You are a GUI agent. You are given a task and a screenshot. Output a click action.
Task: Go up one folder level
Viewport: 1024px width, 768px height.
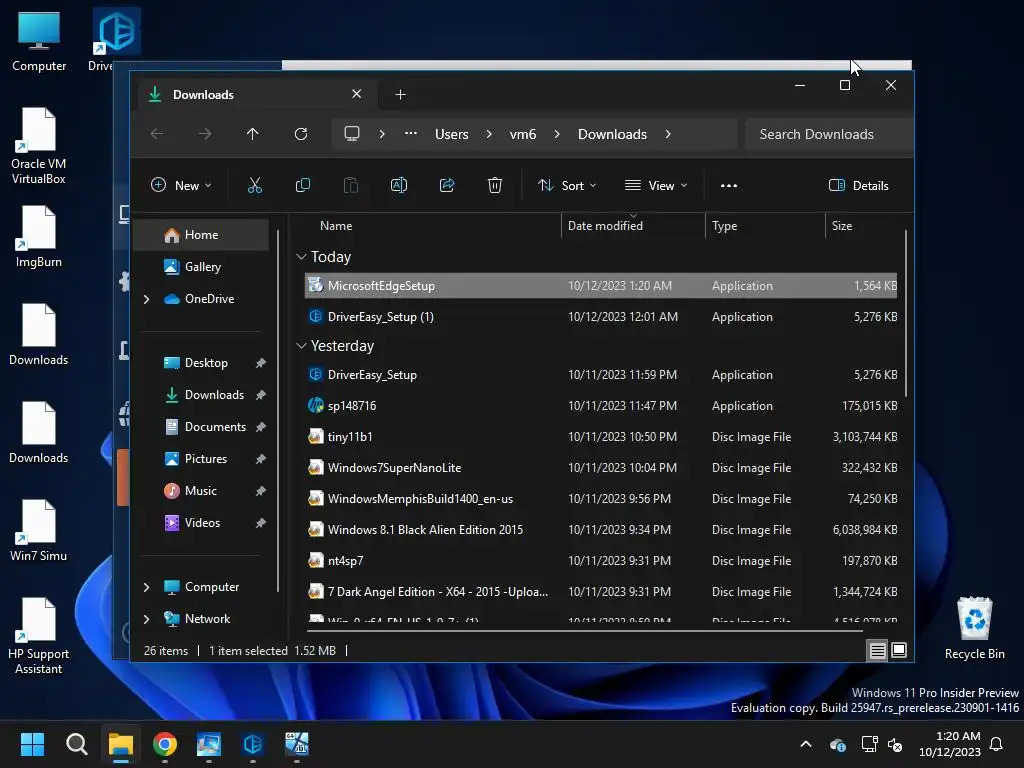[x=253, y=134]
